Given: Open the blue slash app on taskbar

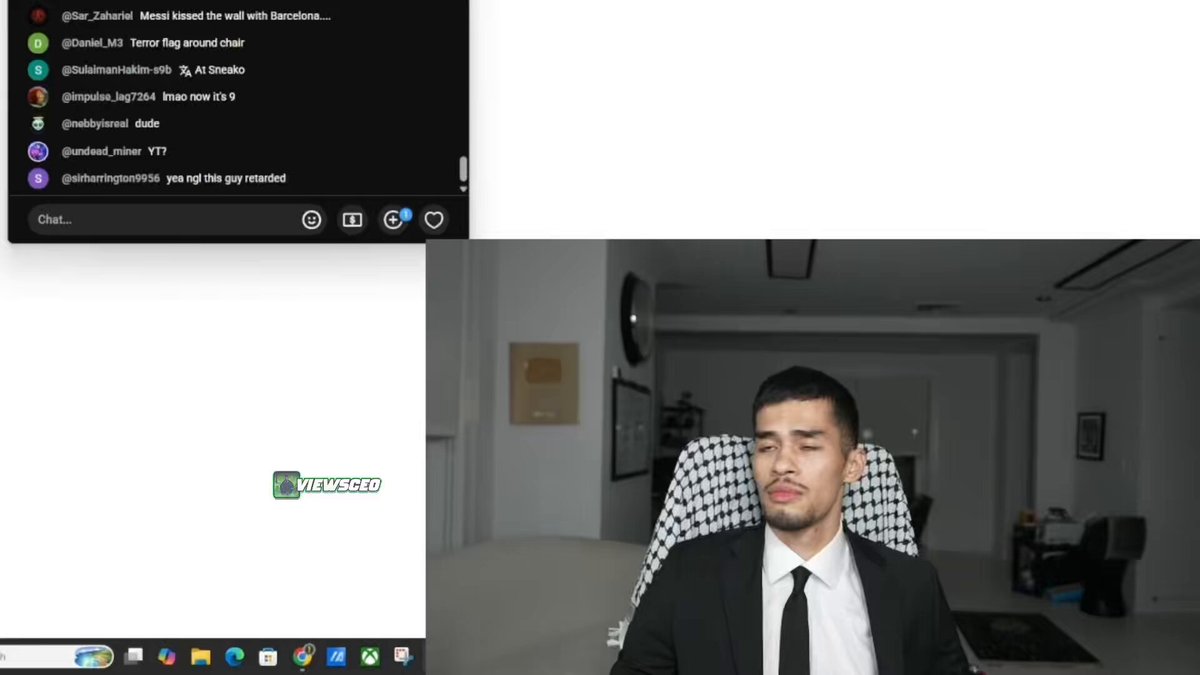Looking at the screenshot, I should [x=336, y=657].
